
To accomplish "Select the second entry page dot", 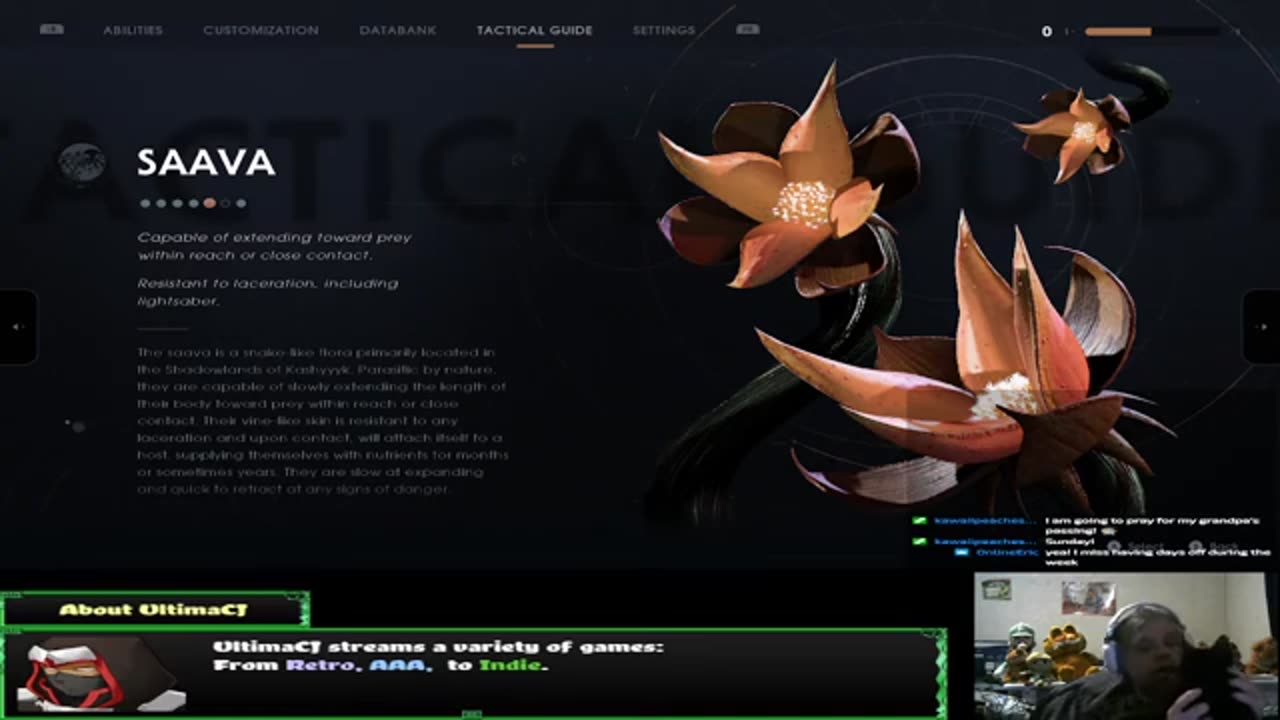I will tap(161, 203).
